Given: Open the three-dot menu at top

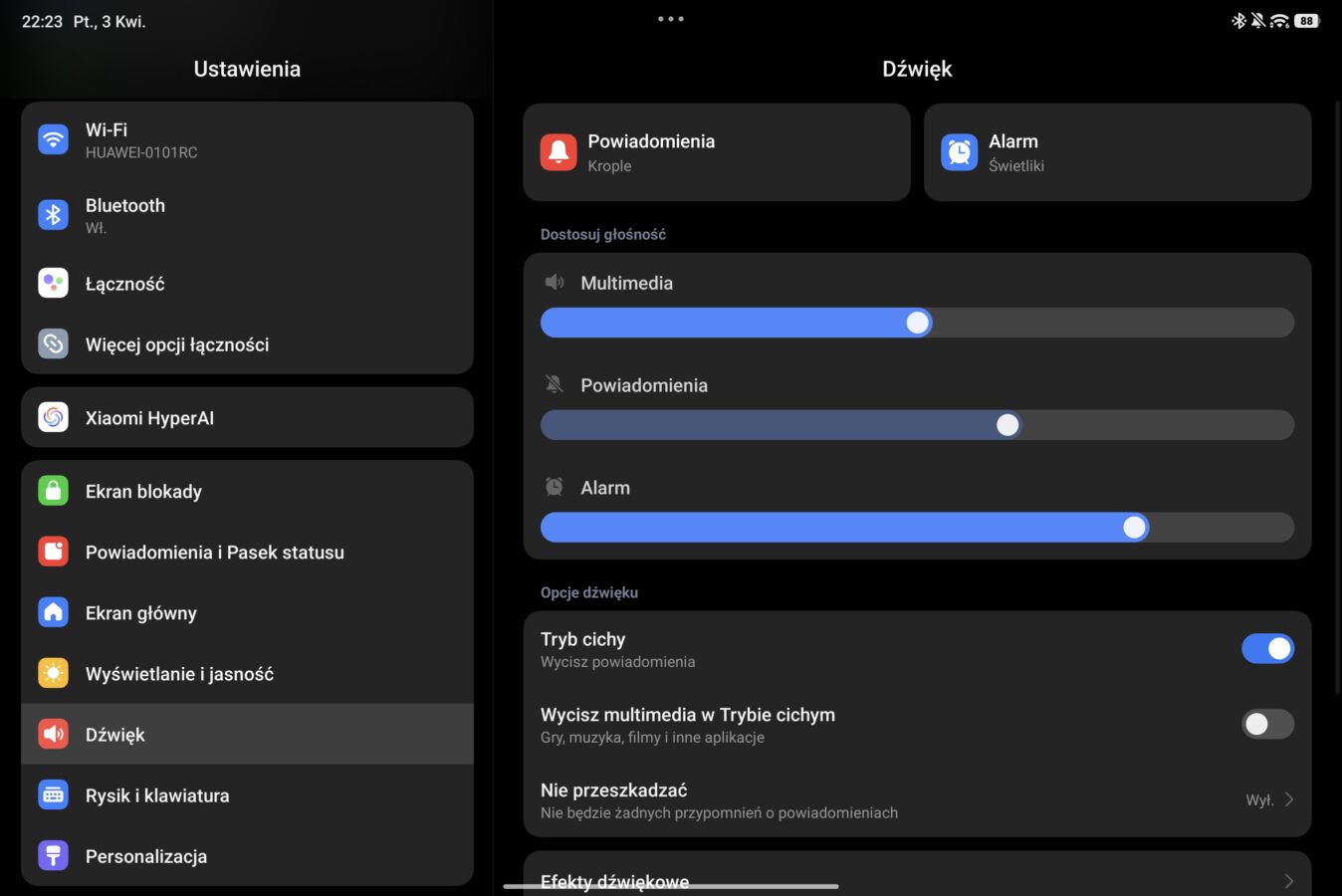Looking at the screenshot, I should point(670,19).
